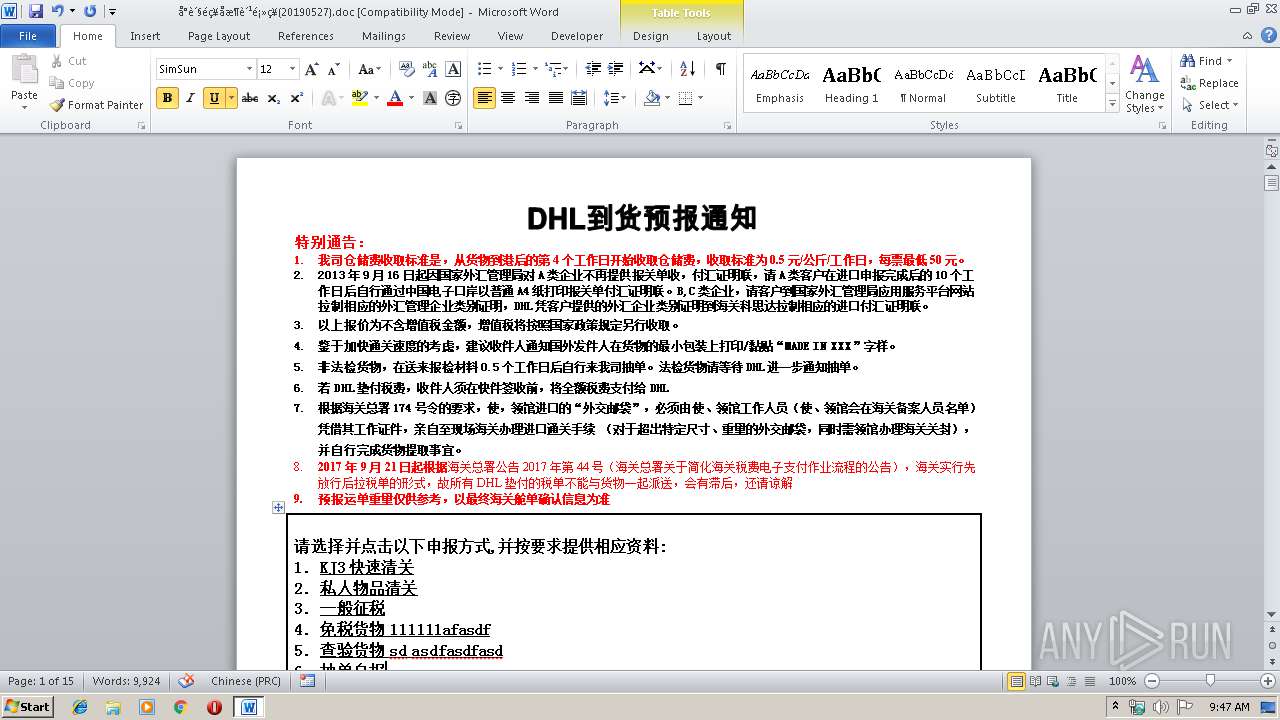The image size is (1280, 720).
Task: Open Internet Explorer from taskbar
Action: [x=80, y=707]
